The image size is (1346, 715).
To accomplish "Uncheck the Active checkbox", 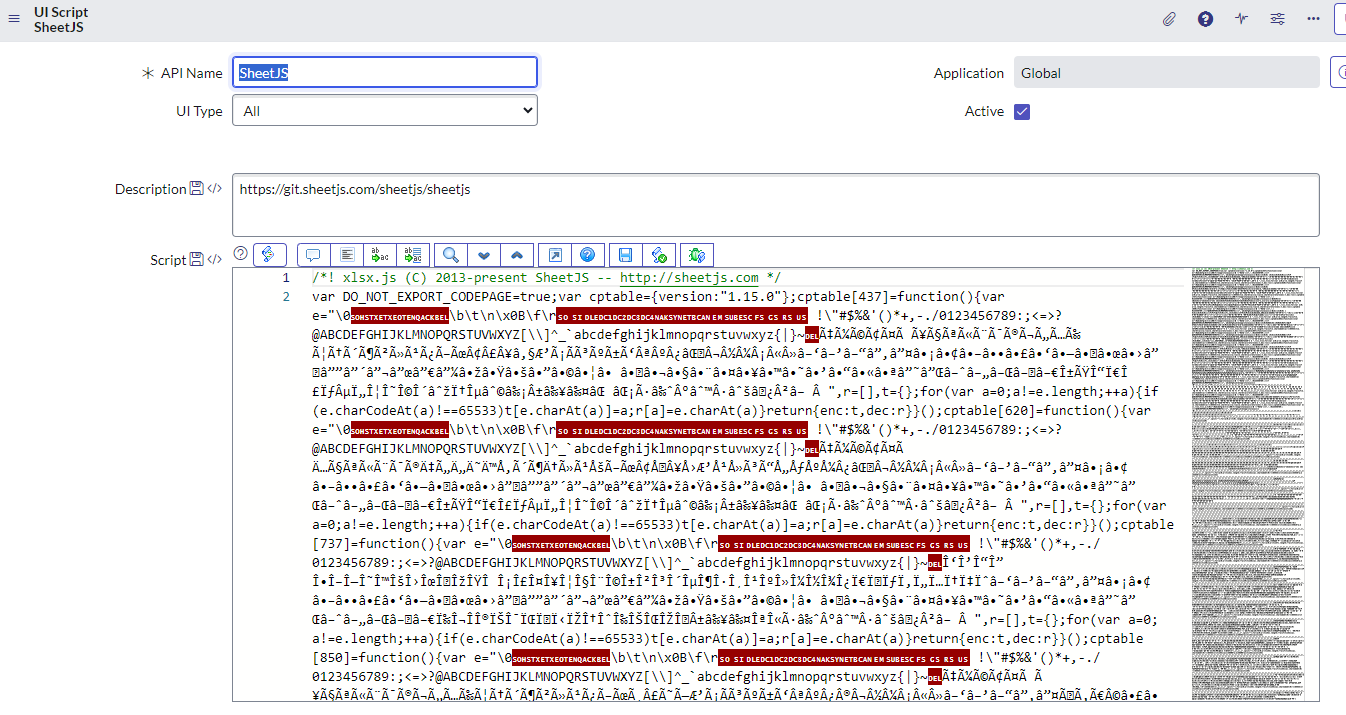I will pos(1022,111).
